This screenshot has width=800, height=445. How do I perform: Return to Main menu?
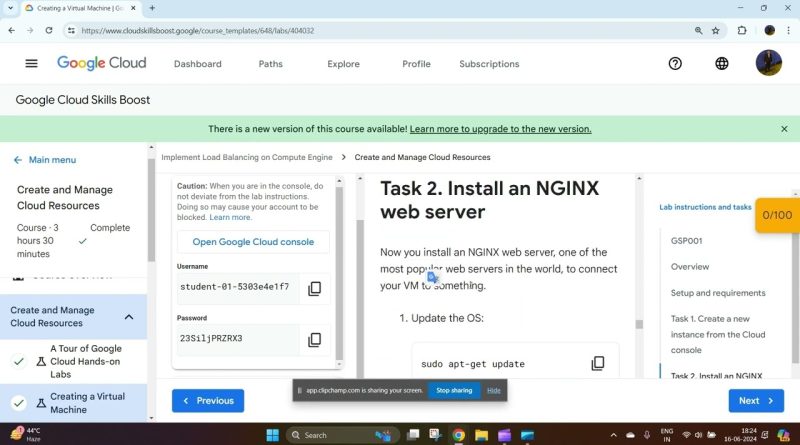[x=45, y=160]
